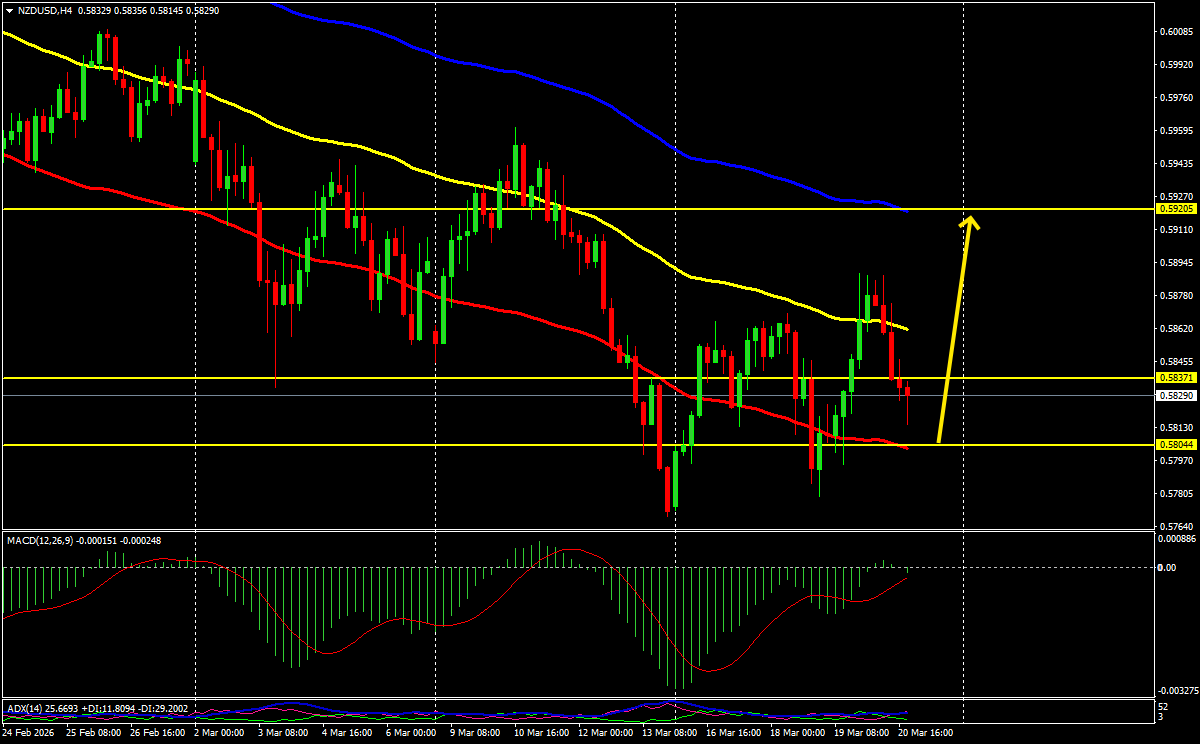1200x744 pixels.
Task: Click the 0.57805 value on price scale
Action: (1176, 494)
